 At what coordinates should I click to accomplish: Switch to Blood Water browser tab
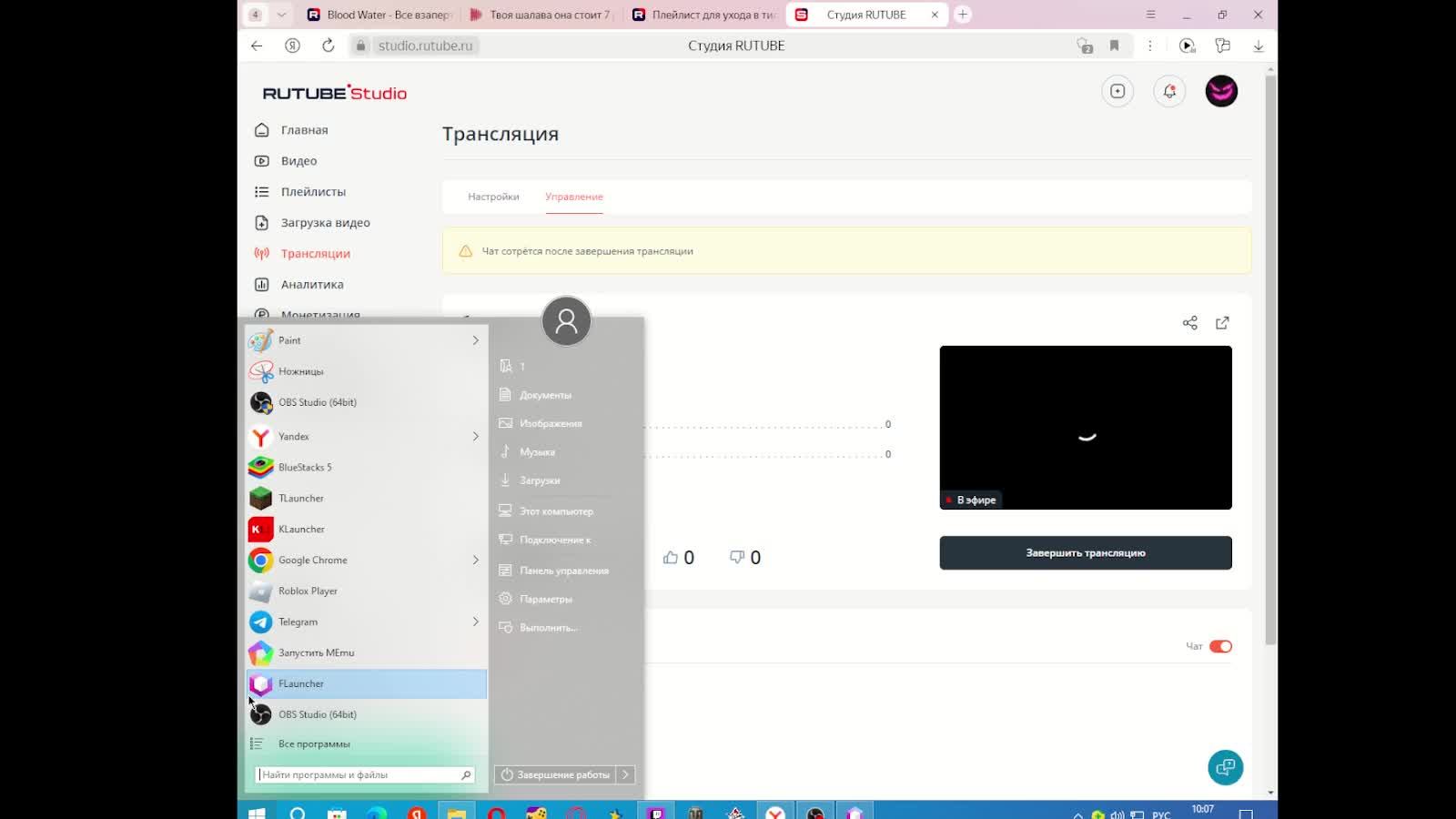[379, 15]
